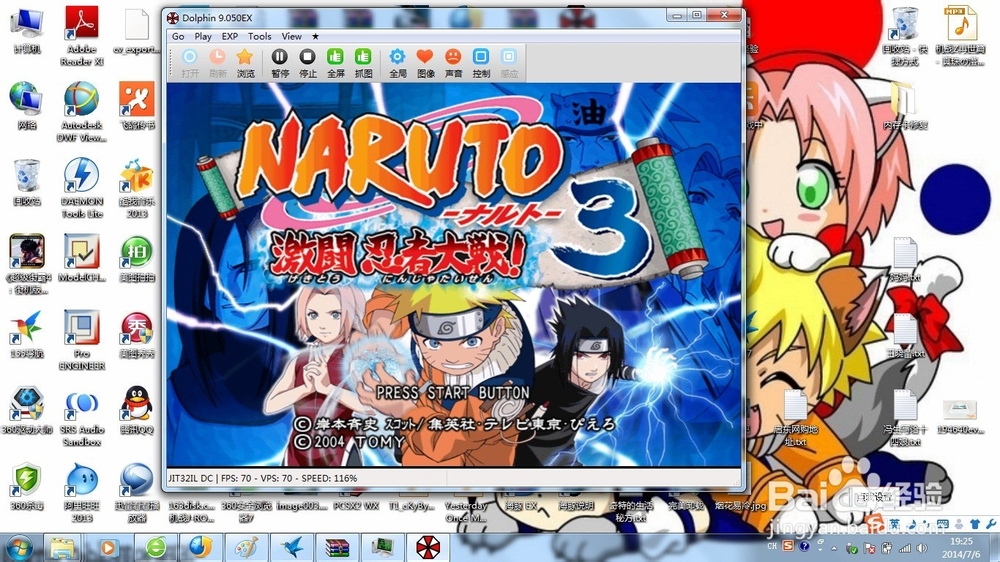Select the blue droplet 2013 desktop shortcut
Image resolution: width=1000 pixels, height=562 pixels.
(x=82, y=492)
